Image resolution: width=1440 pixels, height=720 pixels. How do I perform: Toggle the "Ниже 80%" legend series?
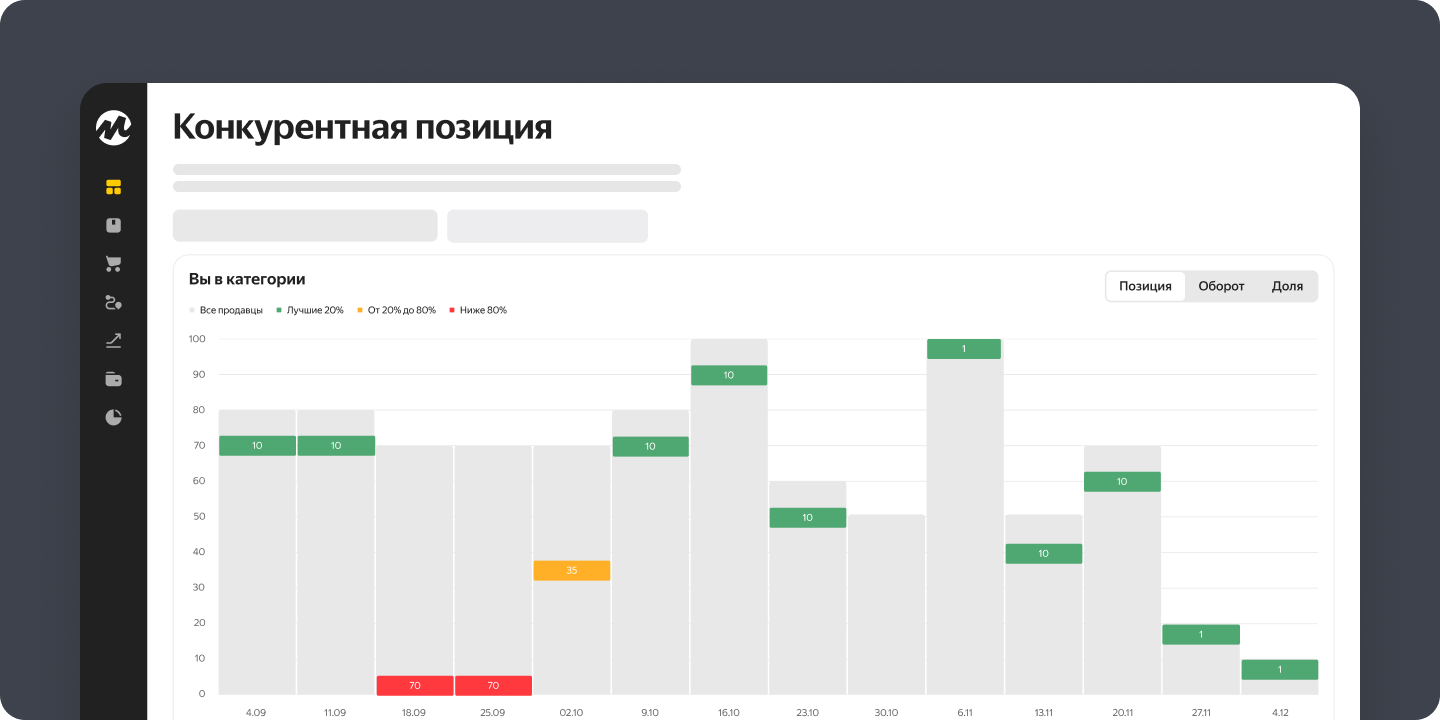tap(478, 310)
